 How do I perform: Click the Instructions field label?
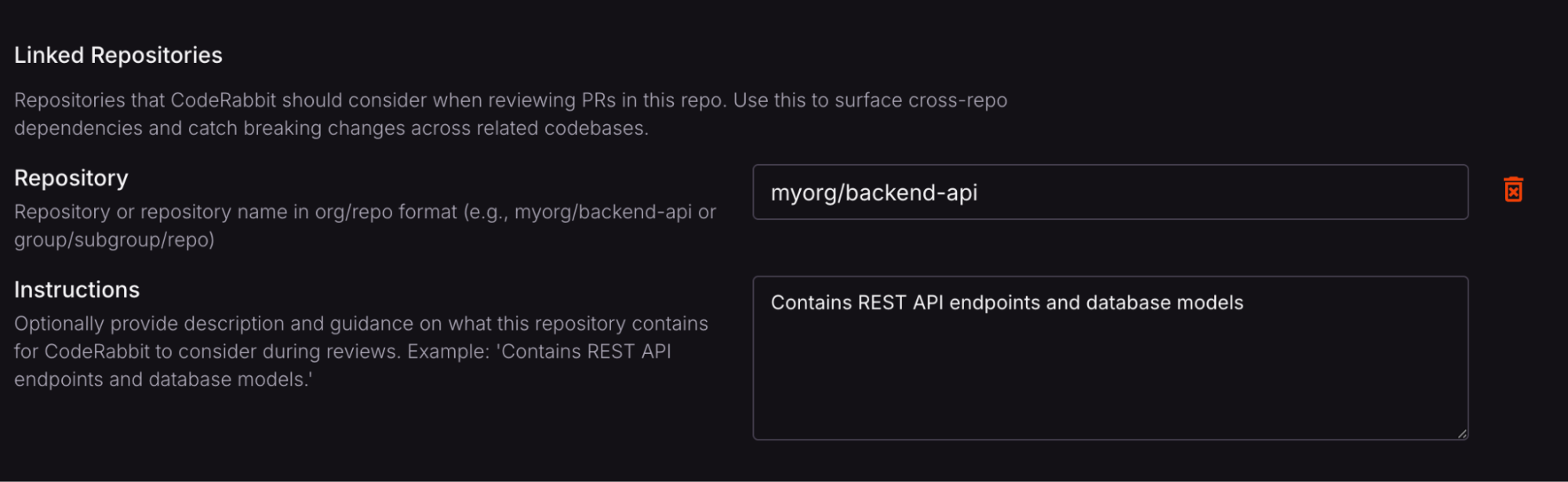[77, 290]
